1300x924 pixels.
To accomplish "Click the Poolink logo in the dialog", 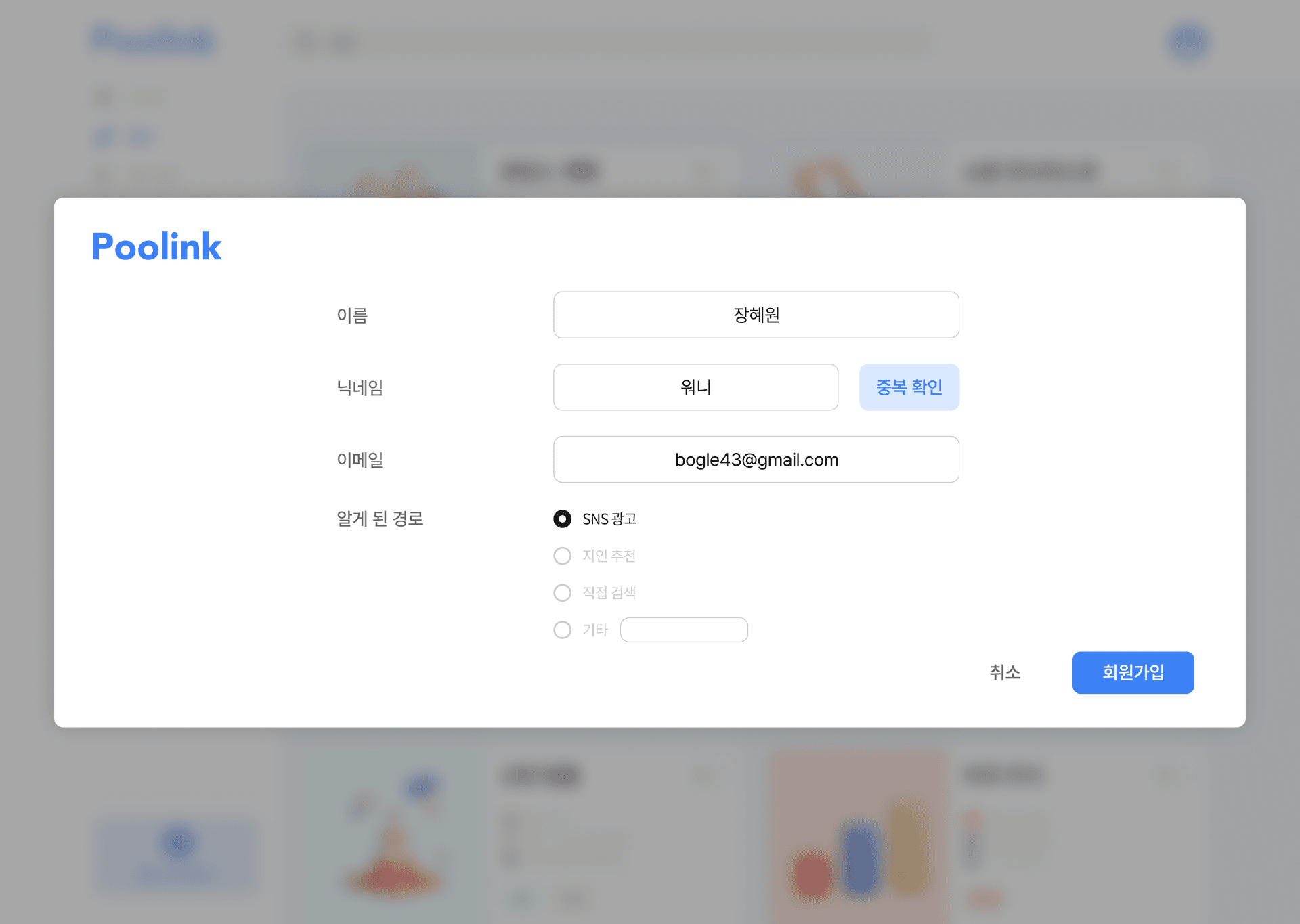I will (156, 246).
